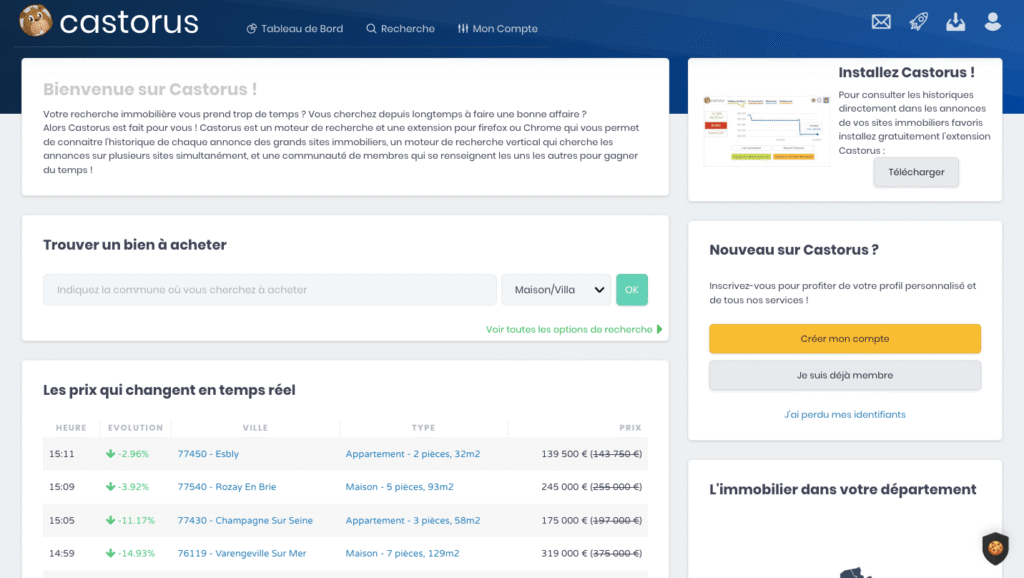
Task: Click the download extension tray icon
Action: tap(955, 22)
